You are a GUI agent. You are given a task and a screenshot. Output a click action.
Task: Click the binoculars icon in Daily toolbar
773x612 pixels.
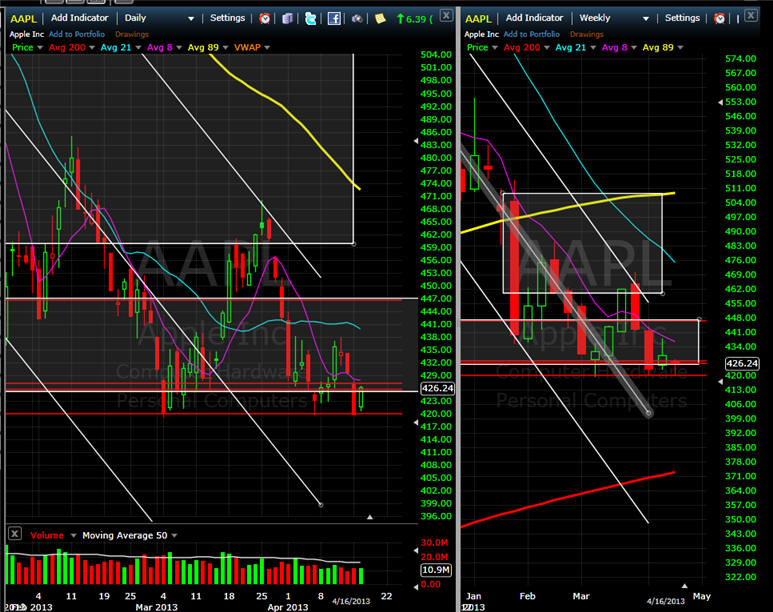(x=357, y=19)
